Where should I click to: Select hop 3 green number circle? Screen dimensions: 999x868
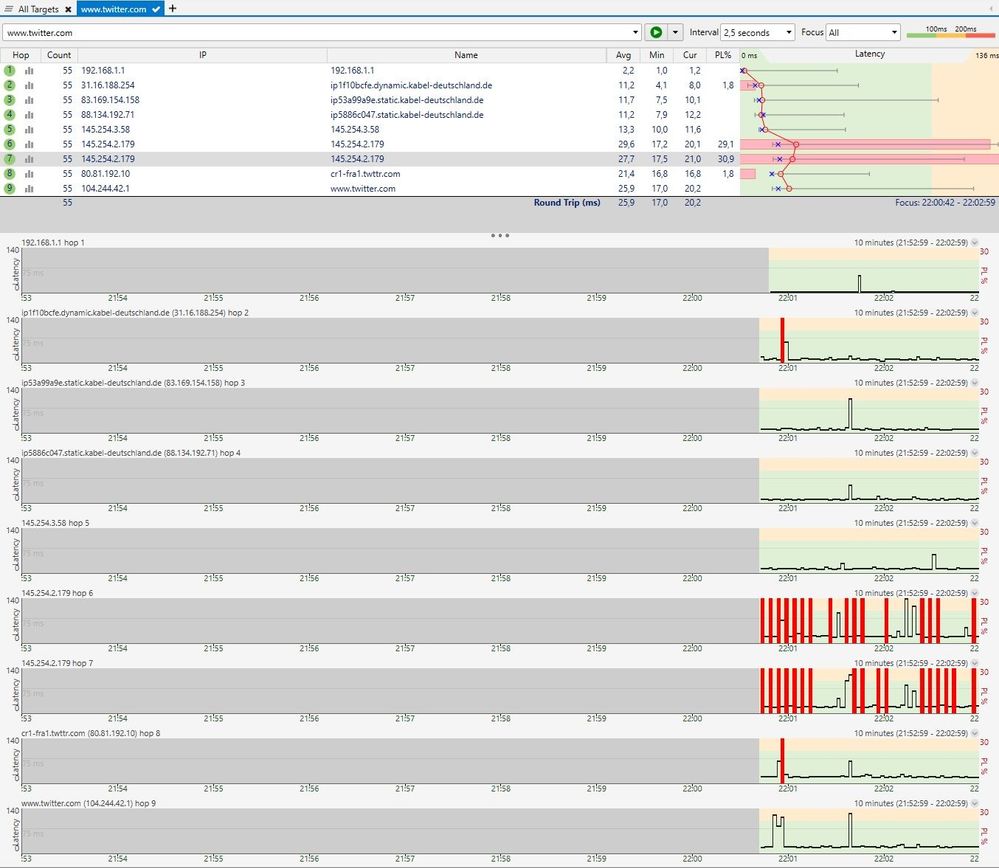click(10, 100)
